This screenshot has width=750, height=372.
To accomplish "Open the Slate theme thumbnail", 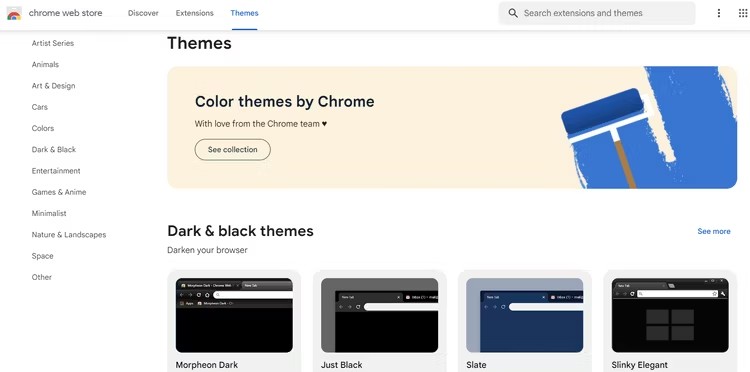I will click(x=525, y=316).
